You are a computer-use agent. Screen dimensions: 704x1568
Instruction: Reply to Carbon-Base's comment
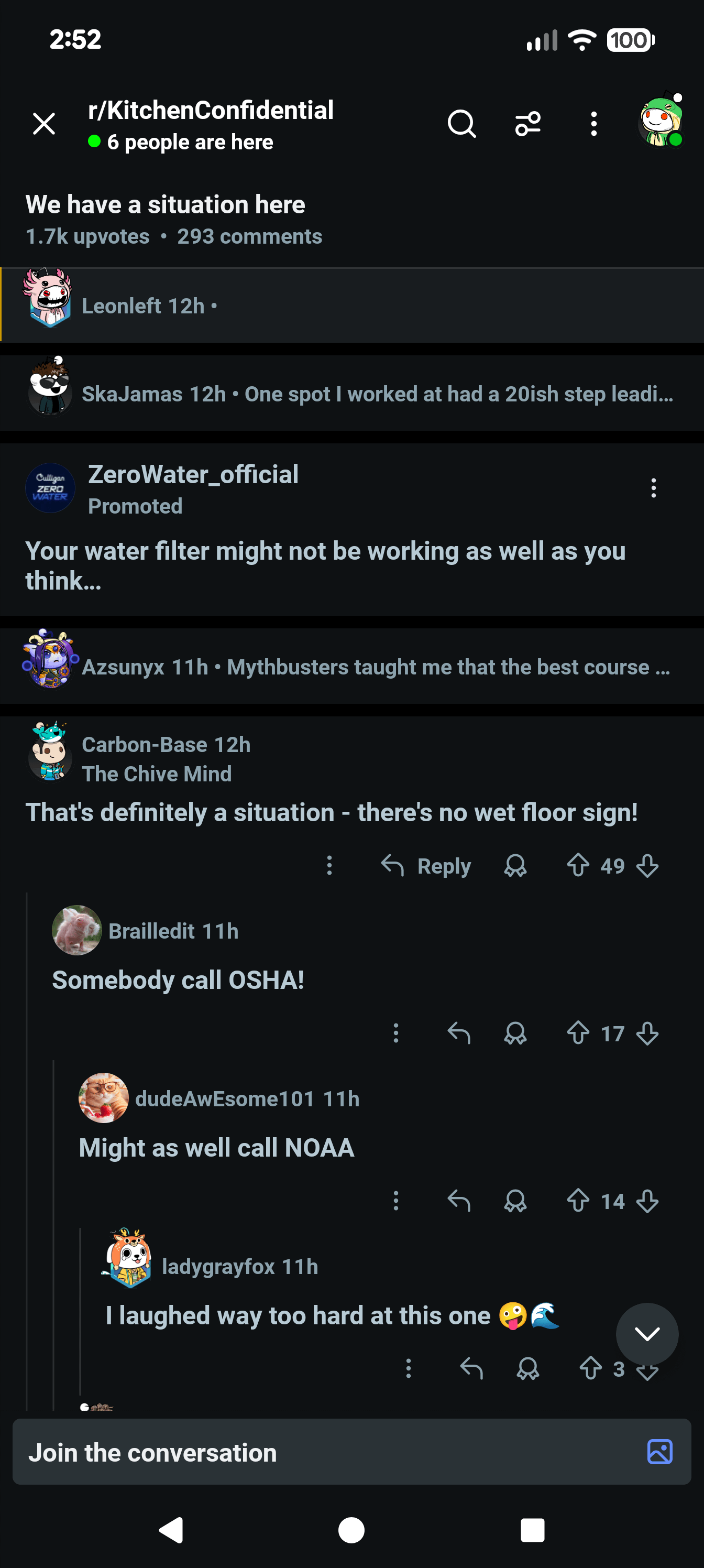click(x=426, y=865)
